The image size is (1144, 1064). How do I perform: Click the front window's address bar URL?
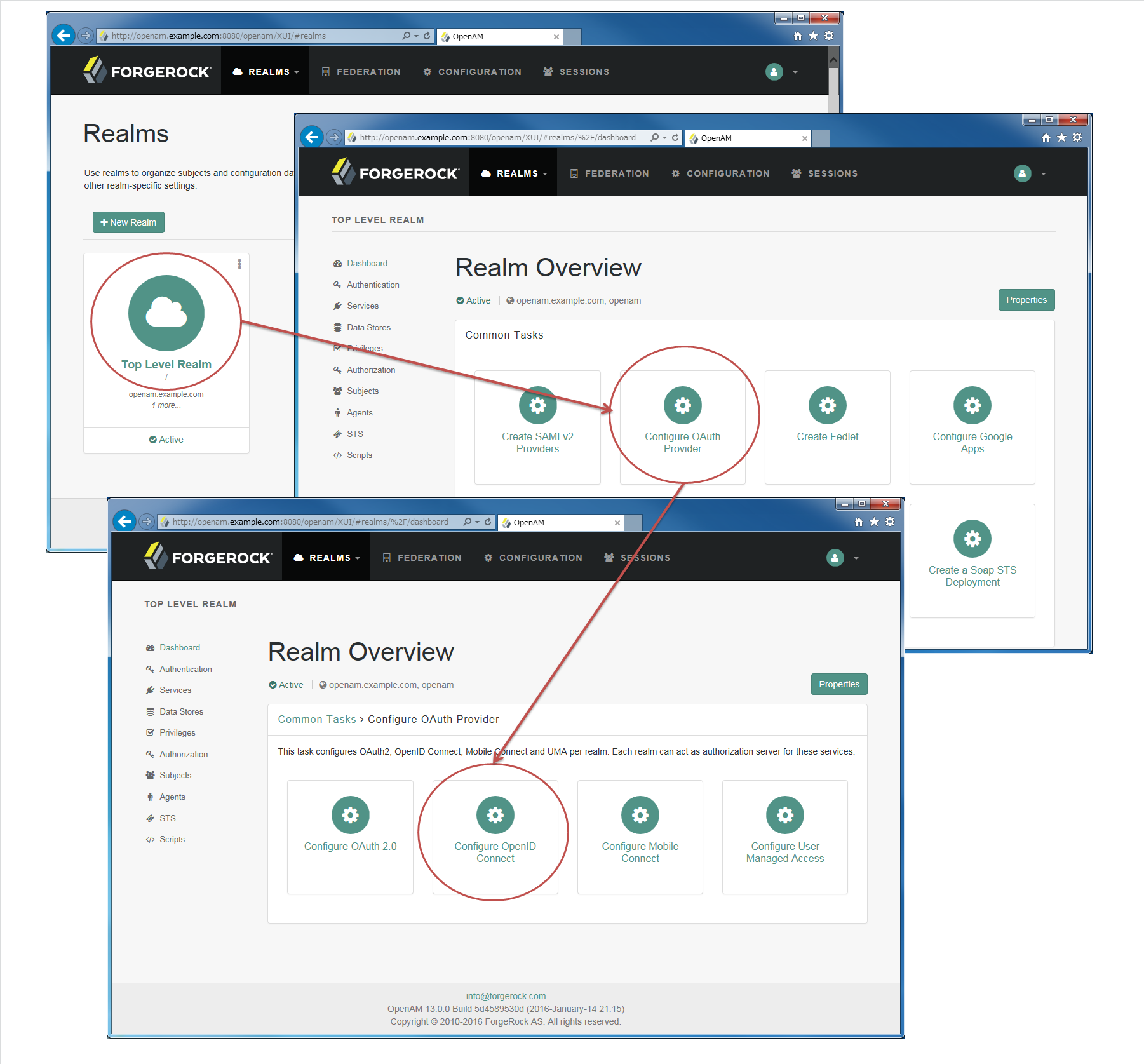coord(311,522)
